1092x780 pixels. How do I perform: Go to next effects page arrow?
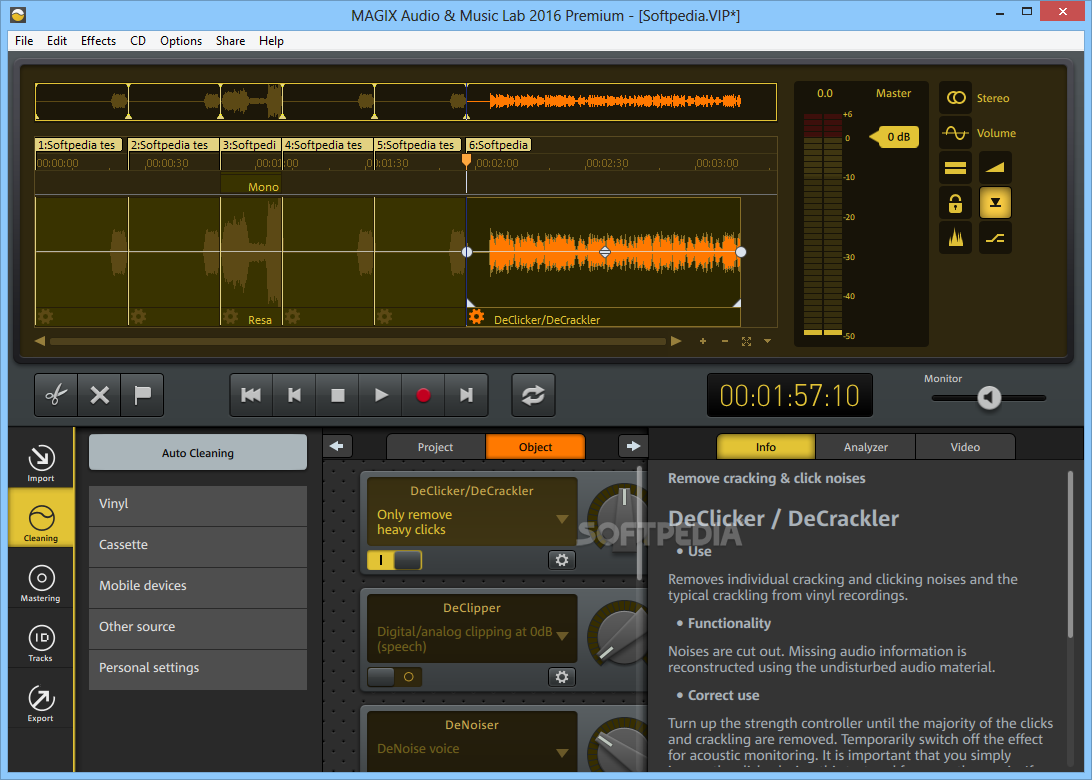[x=632, y=446]
